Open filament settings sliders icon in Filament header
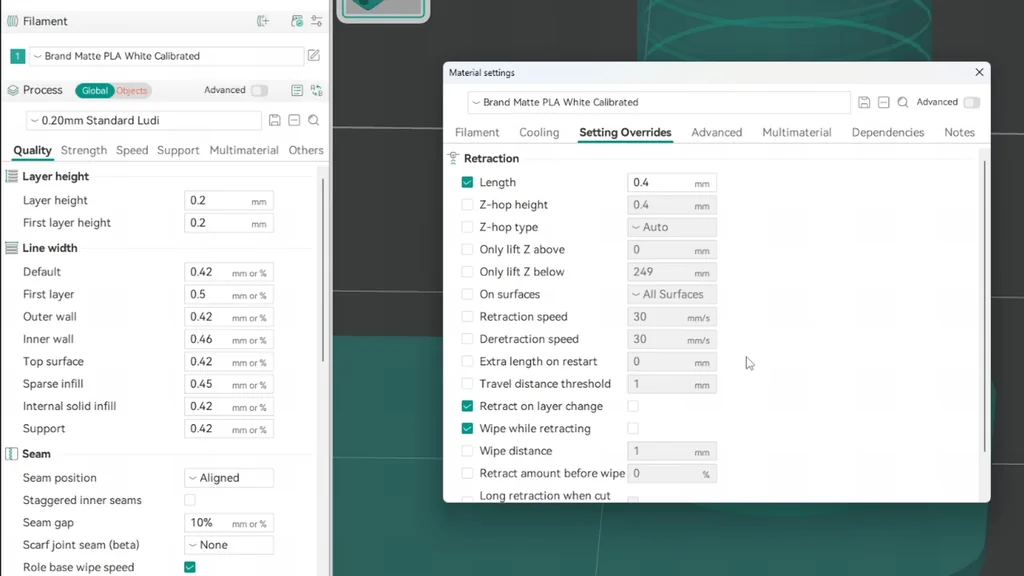 pyautogui.click(x=317, y=21)
